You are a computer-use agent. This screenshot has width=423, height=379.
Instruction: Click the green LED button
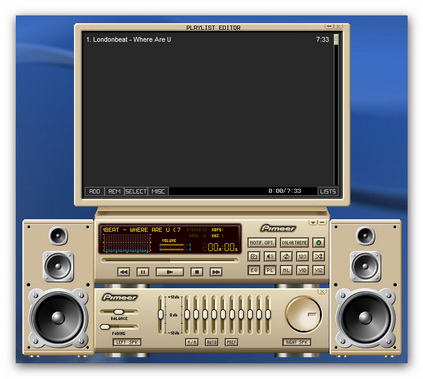point(319,243)
